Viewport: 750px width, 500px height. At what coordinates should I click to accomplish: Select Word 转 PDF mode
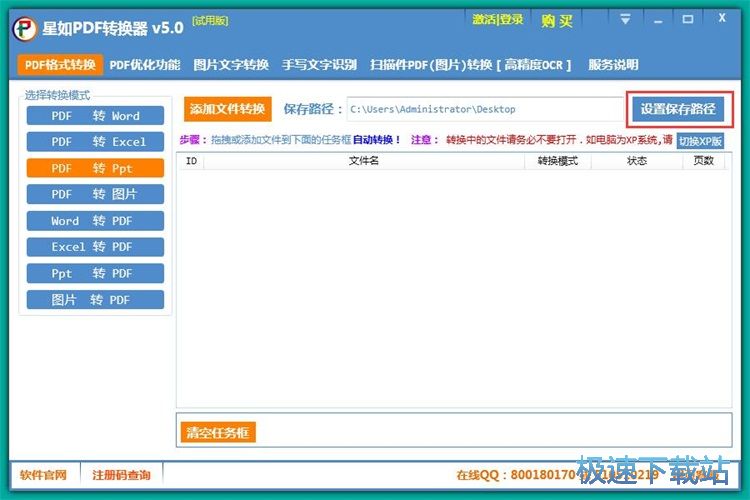click(95, 221)
